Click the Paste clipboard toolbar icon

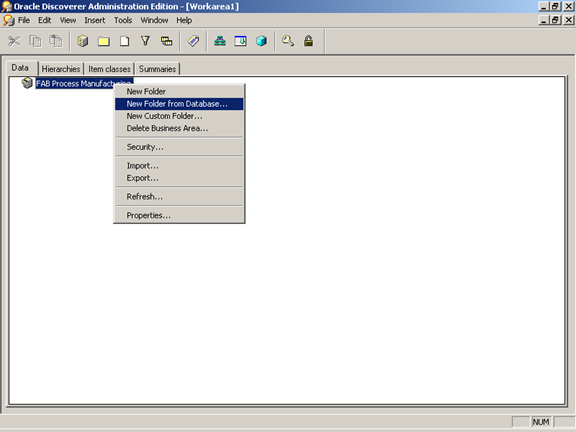tap(56, 41)
